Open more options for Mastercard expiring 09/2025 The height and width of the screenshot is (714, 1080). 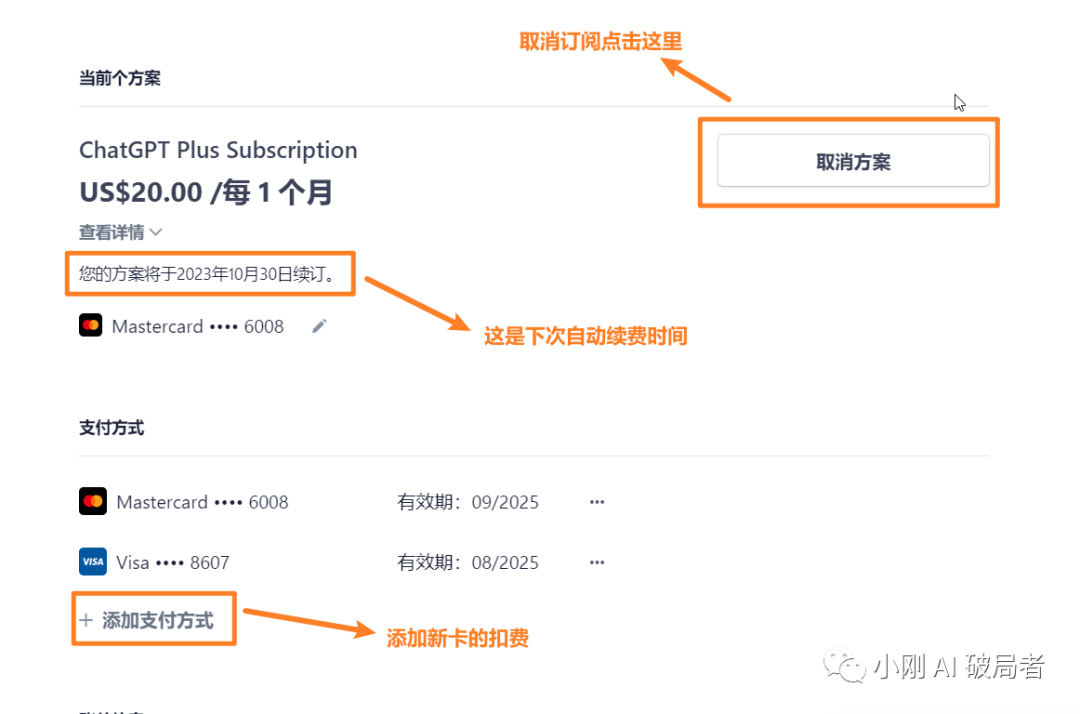point(597,502)
